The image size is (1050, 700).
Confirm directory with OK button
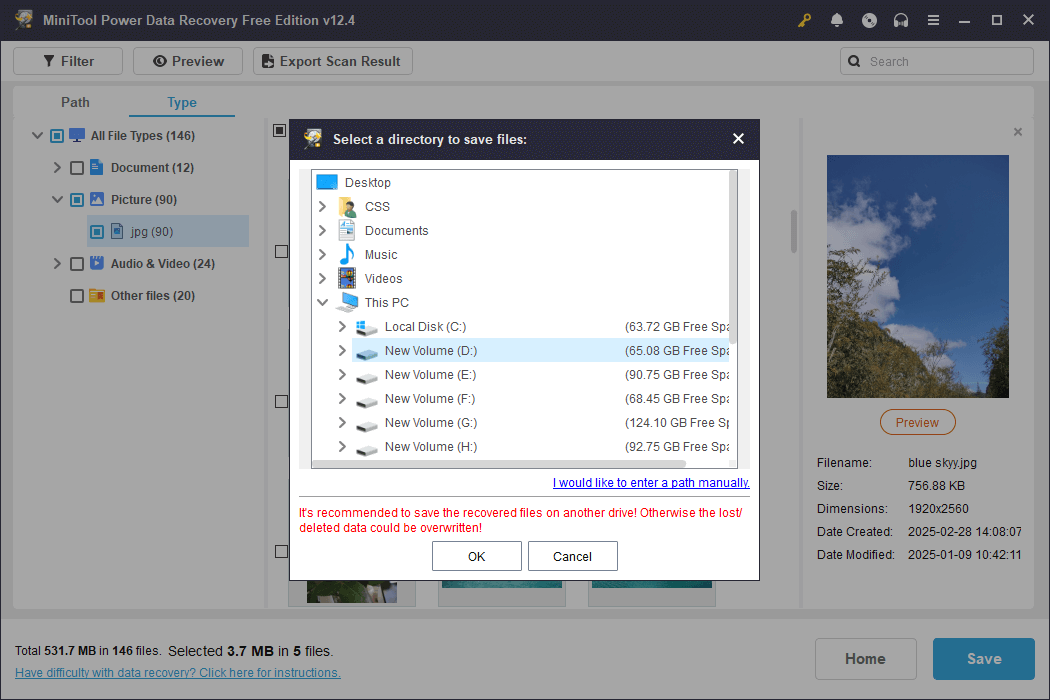pos(477,556)
